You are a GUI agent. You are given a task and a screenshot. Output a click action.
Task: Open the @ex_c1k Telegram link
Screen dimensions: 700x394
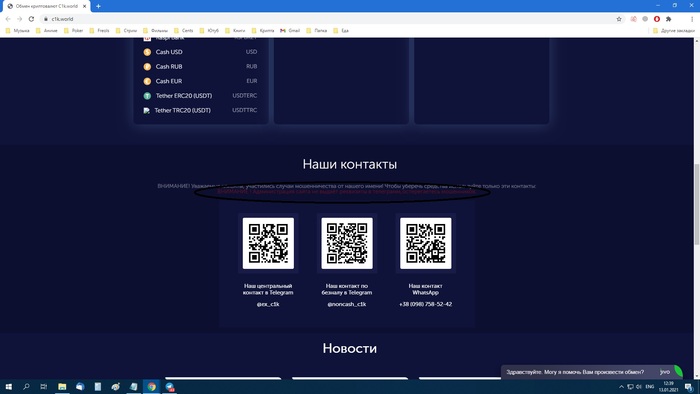click(268, 304)
